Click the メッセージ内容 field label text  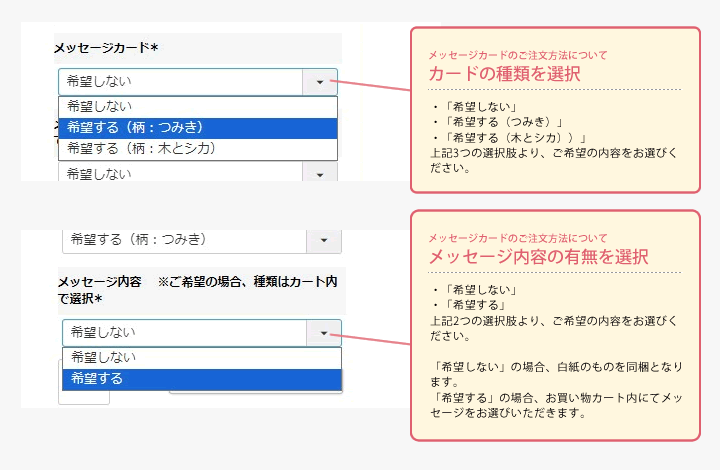(x=197, y=290)
